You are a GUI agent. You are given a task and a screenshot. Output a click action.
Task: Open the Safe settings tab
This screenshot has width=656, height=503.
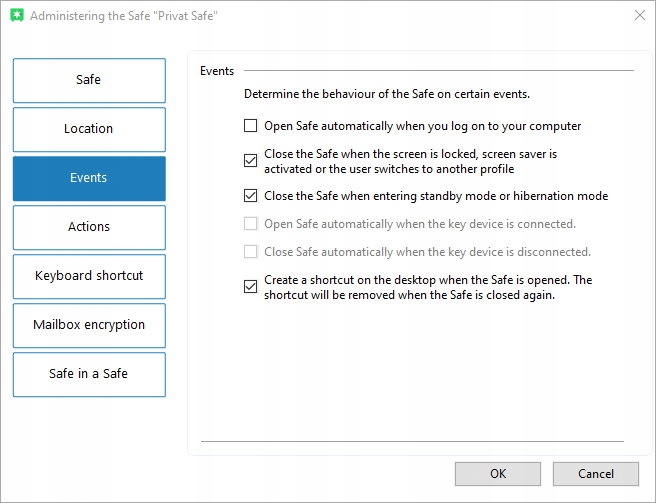[89, 80]
